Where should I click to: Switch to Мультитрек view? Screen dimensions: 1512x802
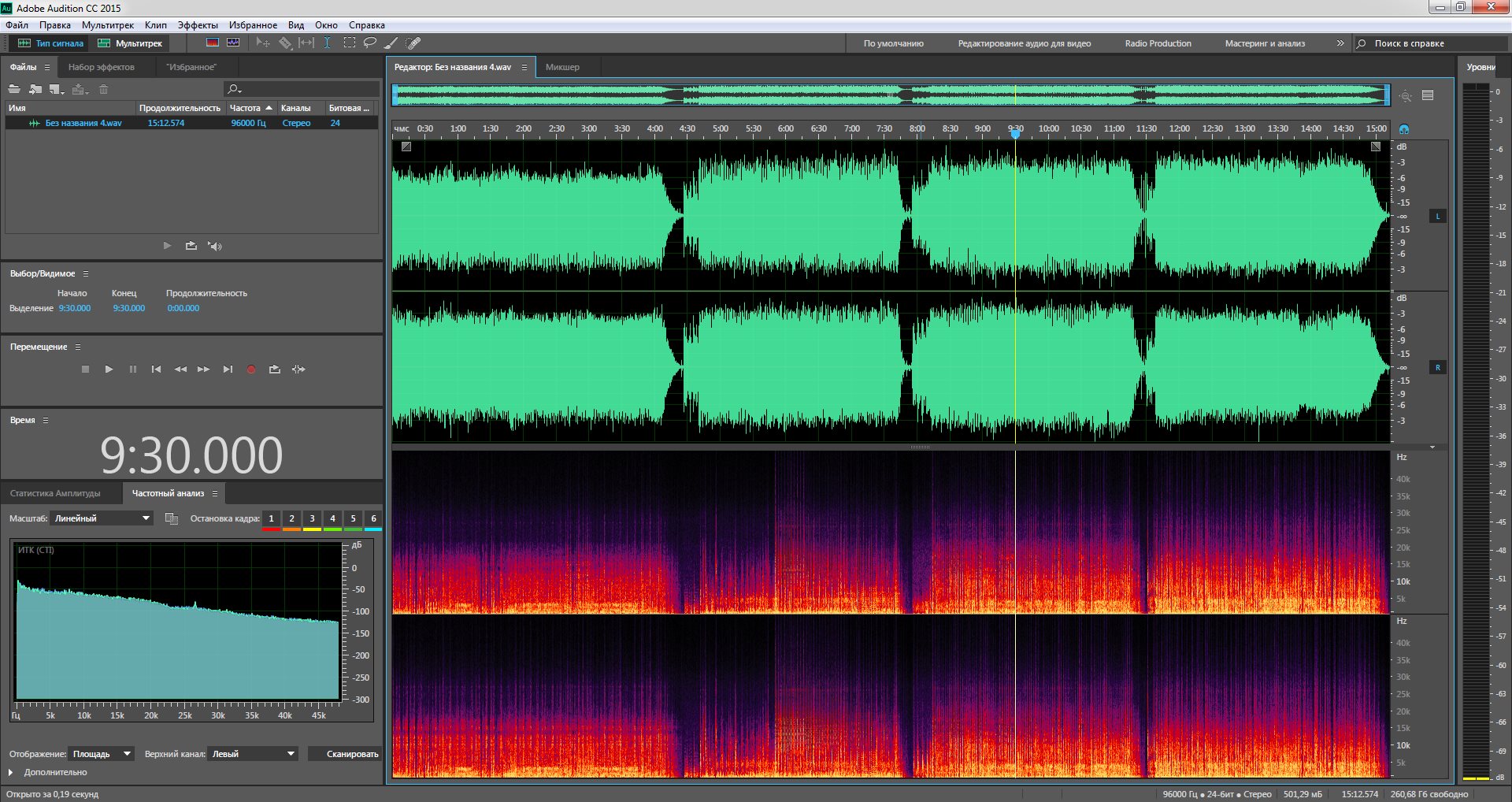(x=131, y=43)
